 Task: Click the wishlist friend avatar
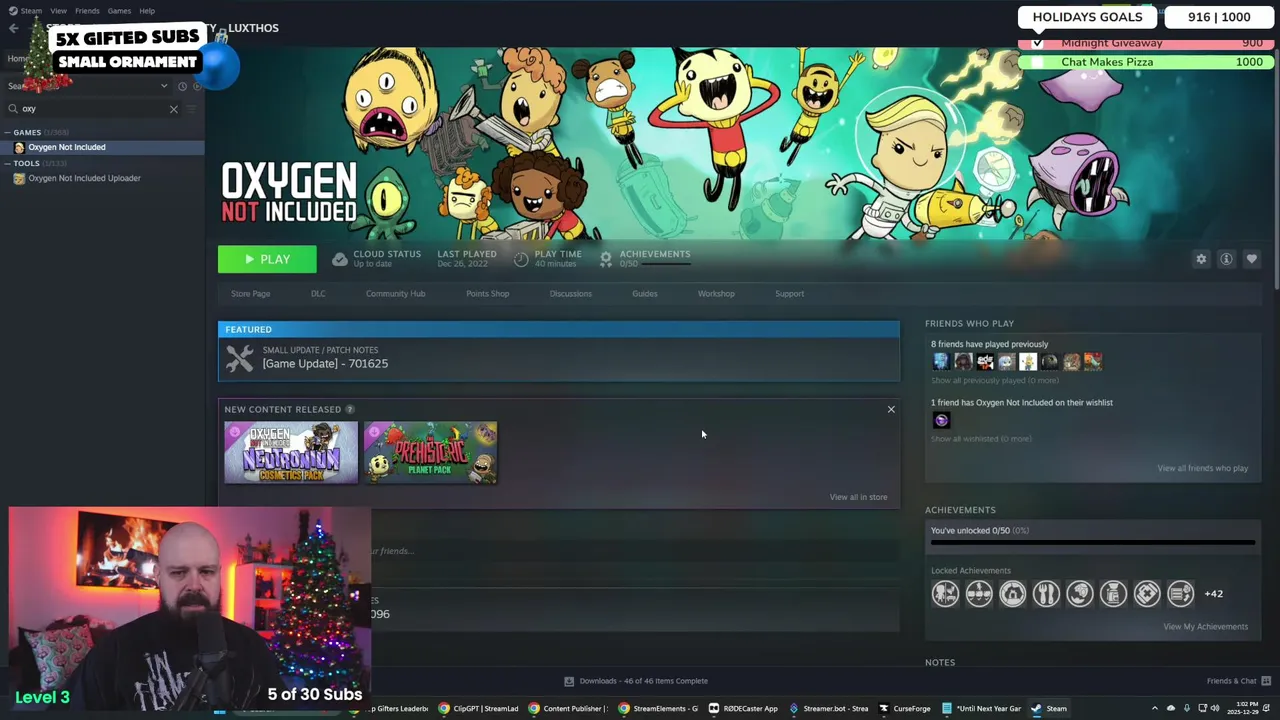click(x=941, y=421)
